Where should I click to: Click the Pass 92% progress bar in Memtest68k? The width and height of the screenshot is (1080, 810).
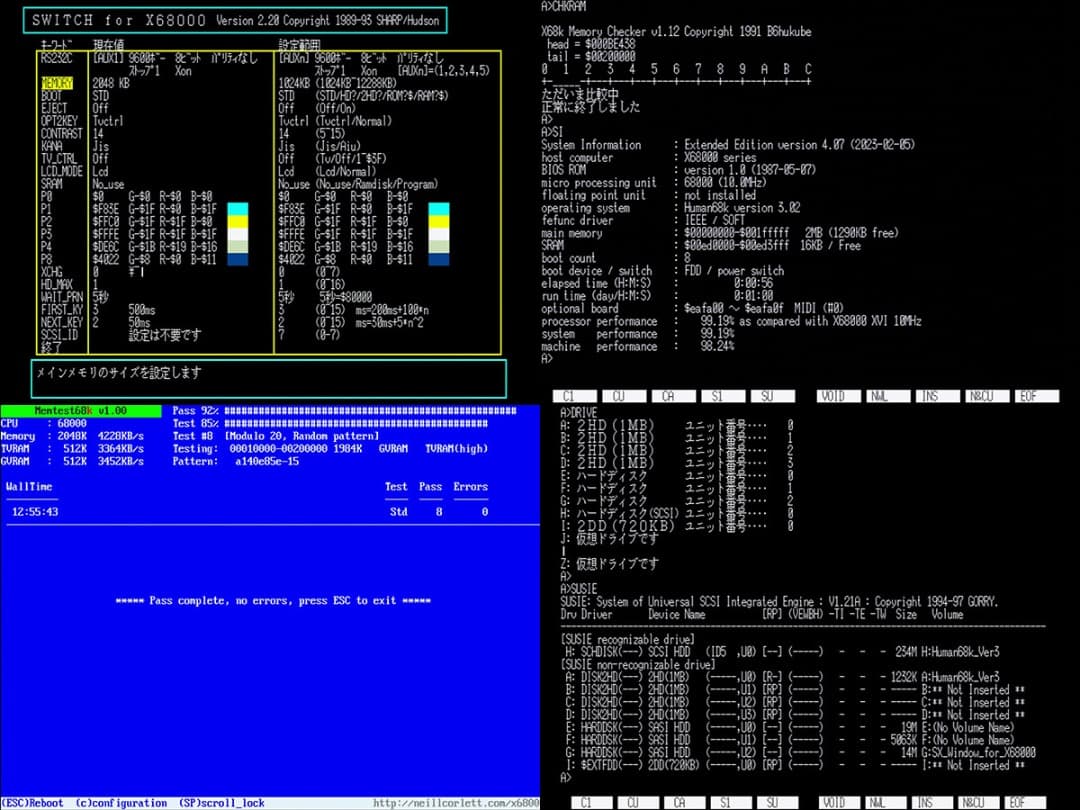point(371,411)
